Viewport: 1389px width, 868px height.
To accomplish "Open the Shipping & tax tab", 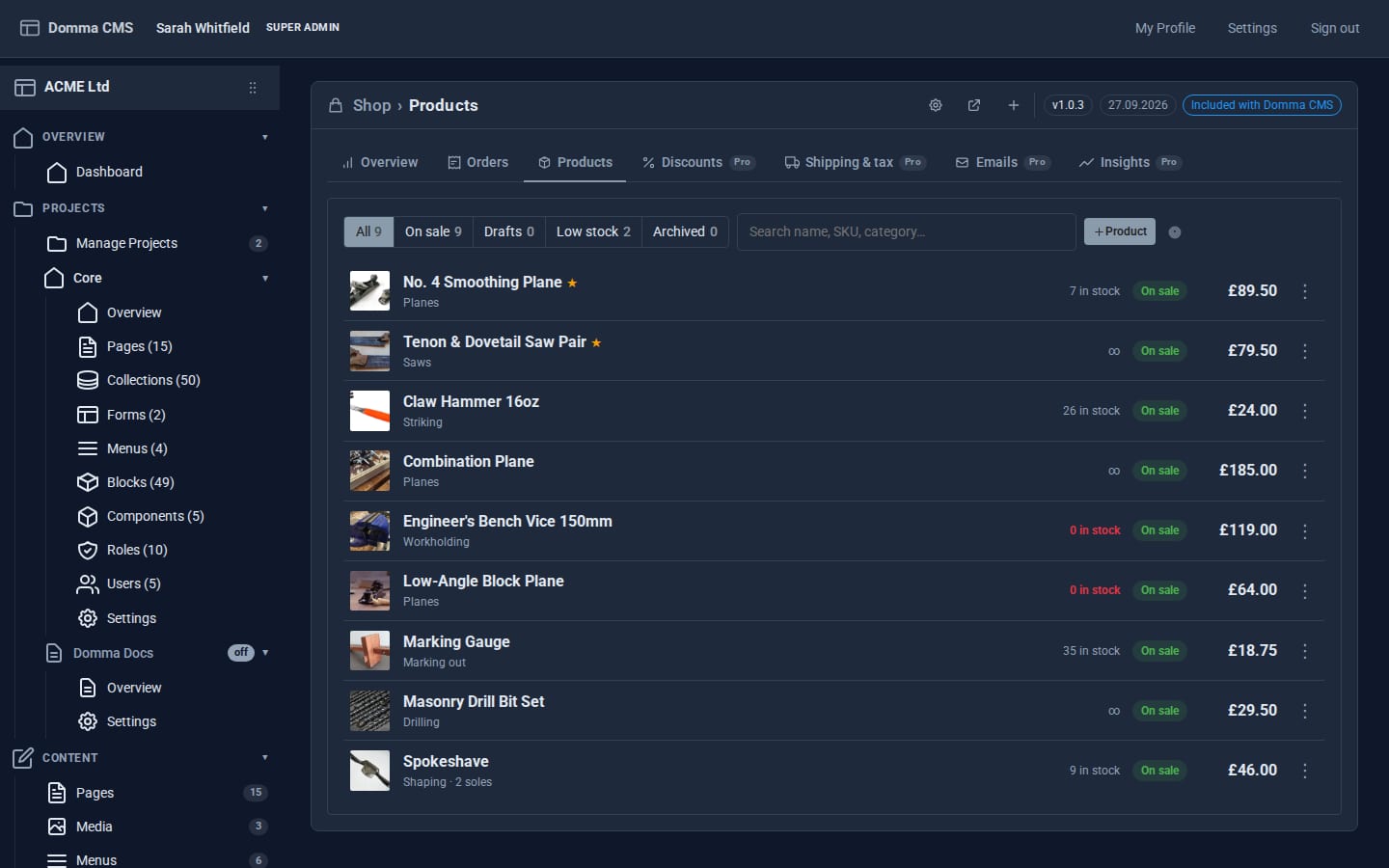I will [x=856, y=162].
